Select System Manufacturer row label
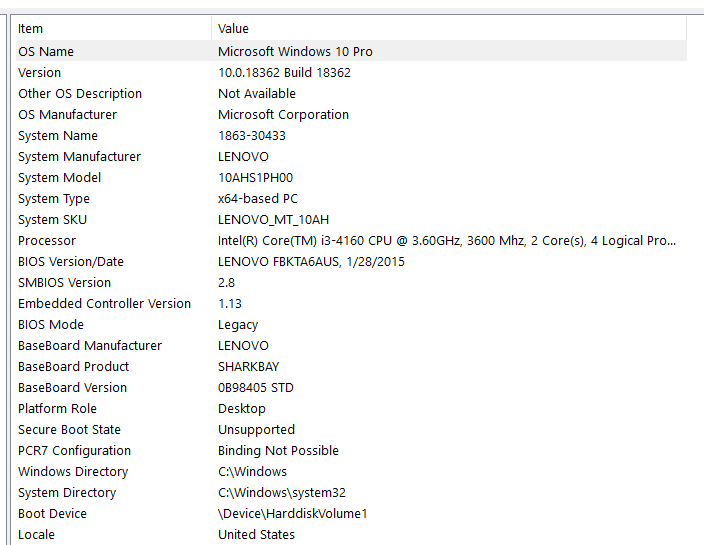Screen dimensions: 704x545 [x=79, y=157]
